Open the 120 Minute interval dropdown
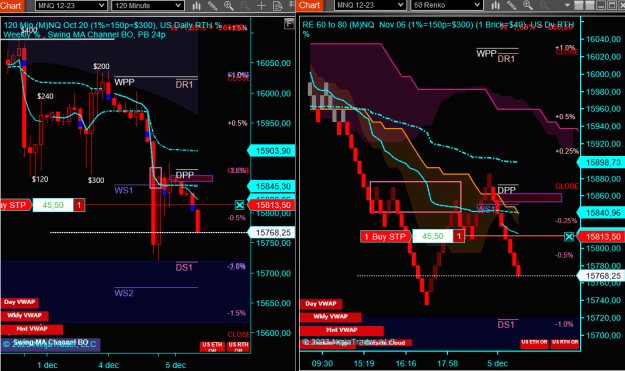The image size is (625, 371). (148, 6)
